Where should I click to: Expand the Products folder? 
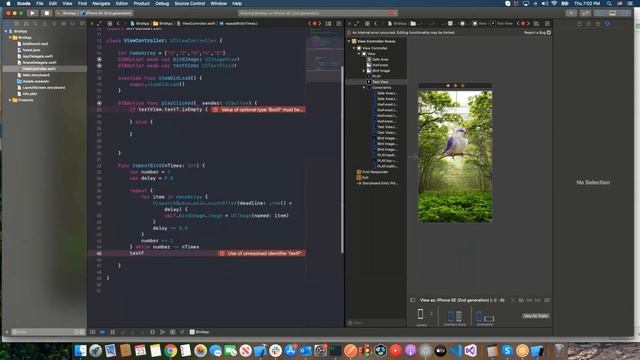(x=10, y=100)
